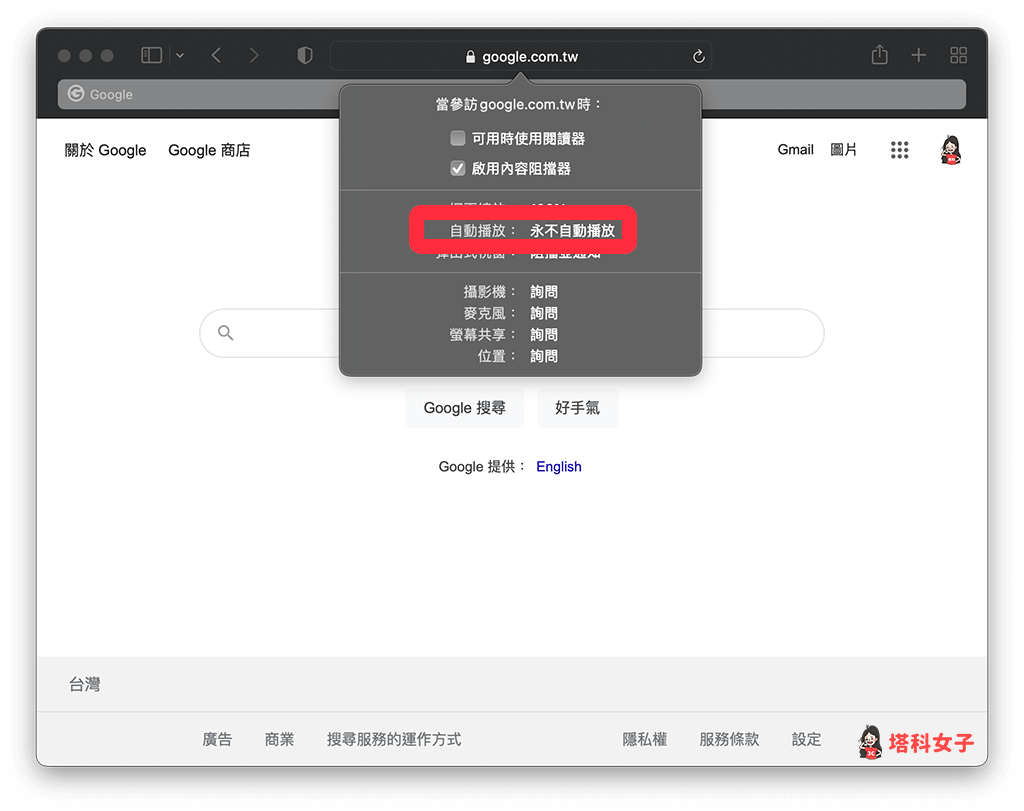Enable 可用時使用閱讀器 checkbox
This screenshot has width=1024, height=811.
click(x=458, y=138)
